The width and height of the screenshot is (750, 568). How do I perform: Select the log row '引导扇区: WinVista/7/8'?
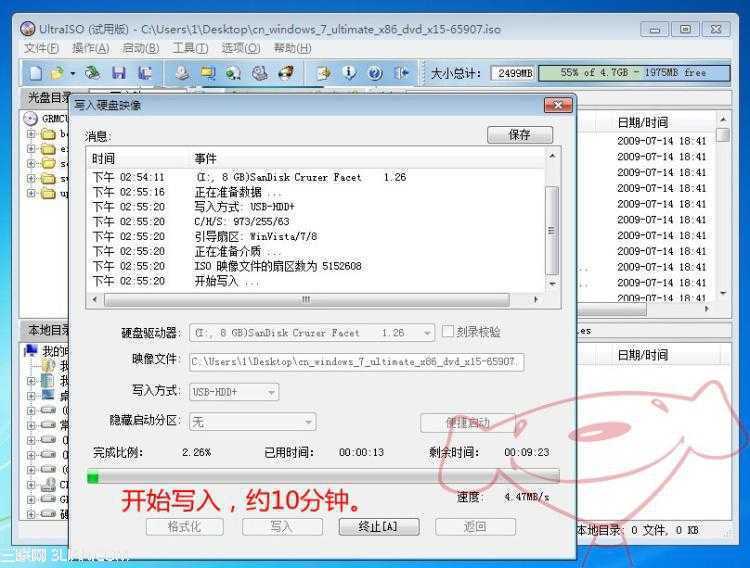click(x=316, y=236)
